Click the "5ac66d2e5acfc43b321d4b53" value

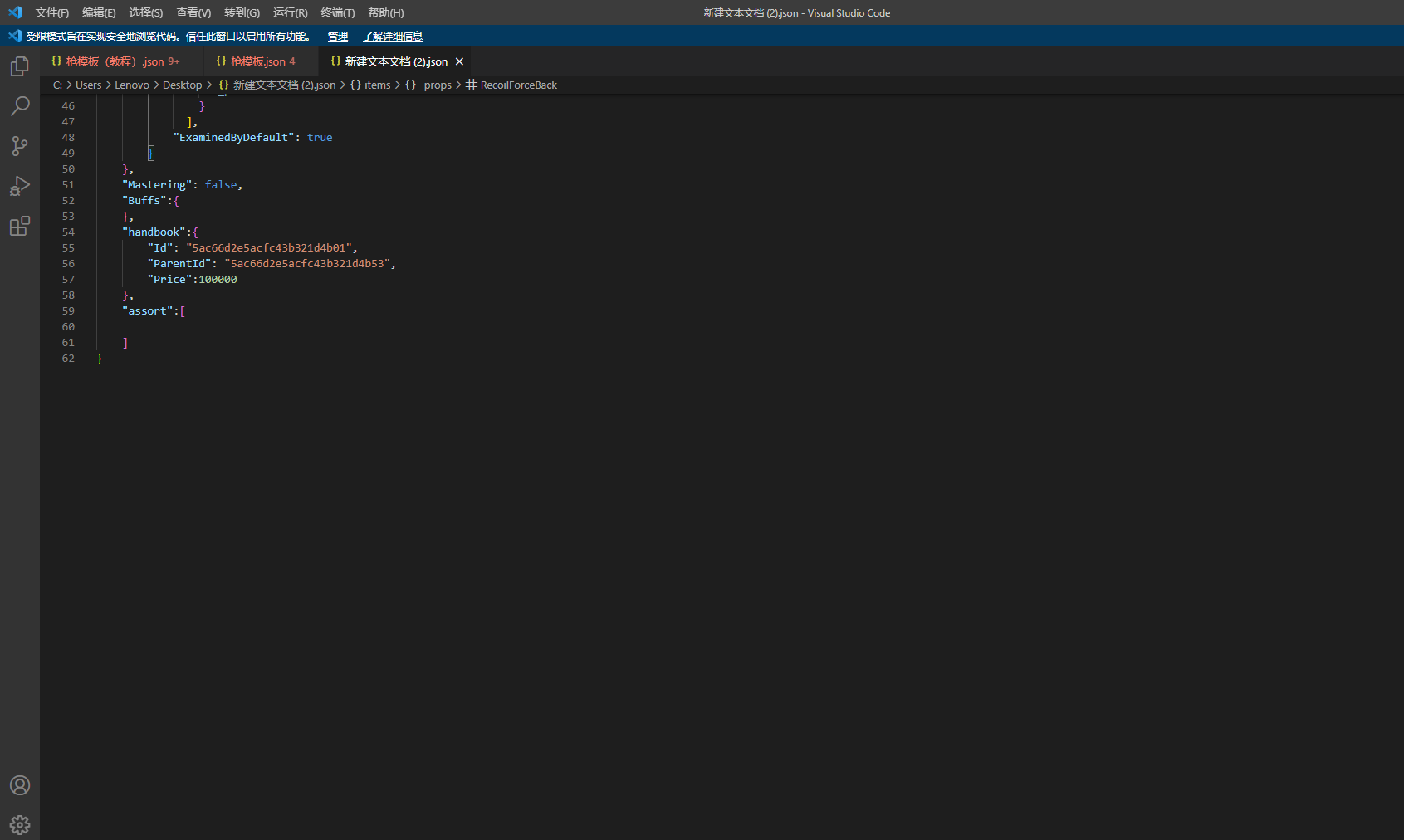point(307,263)
